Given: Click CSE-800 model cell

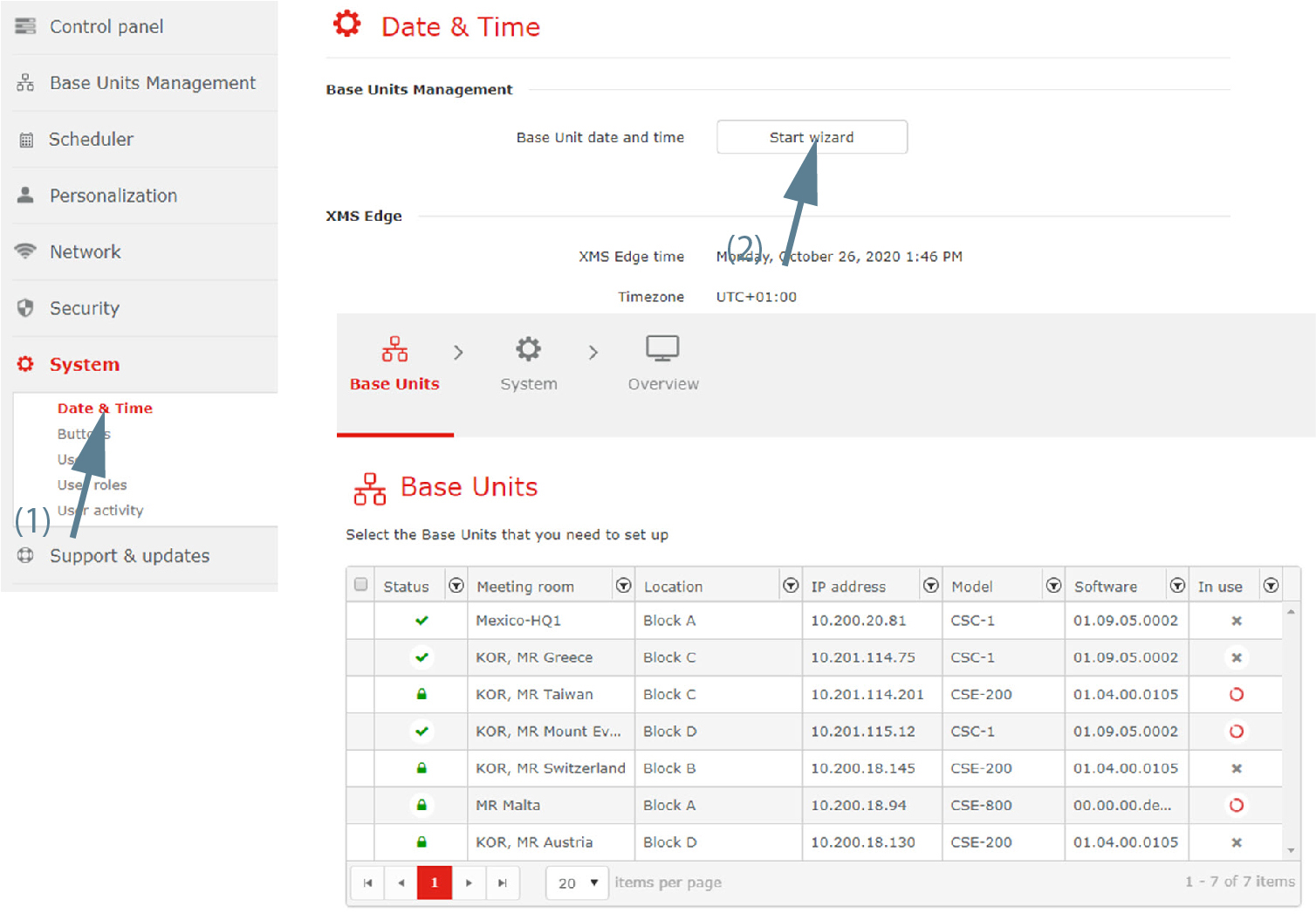Looking at the screenshot, I should (1003, 806).
